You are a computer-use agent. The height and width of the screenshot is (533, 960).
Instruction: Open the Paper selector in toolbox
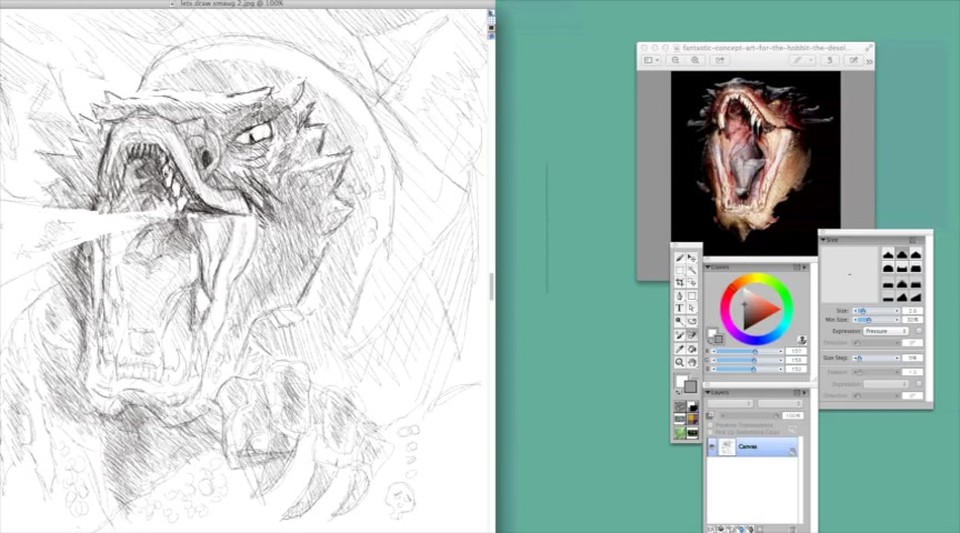click(680, 406)
